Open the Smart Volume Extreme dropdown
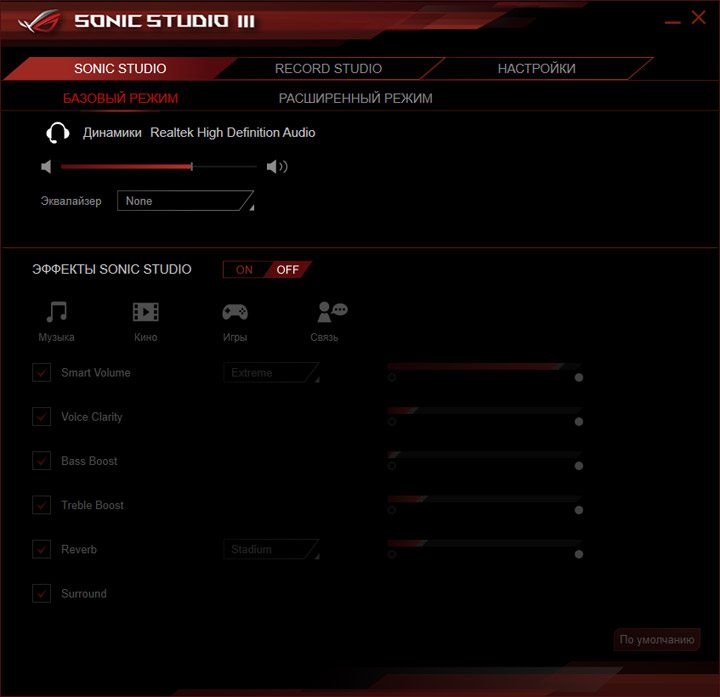Viewport: 720px width, 697px height. click(x=271, y=372)
